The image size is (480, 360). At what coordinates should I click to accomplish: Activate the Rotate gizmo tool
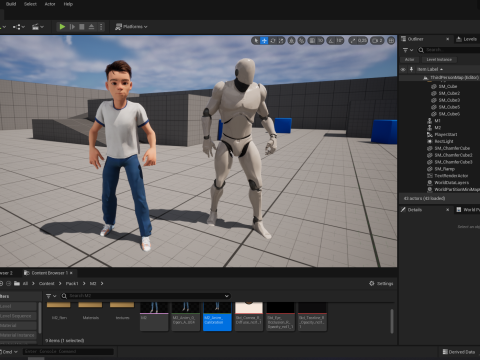pos(273,41)
